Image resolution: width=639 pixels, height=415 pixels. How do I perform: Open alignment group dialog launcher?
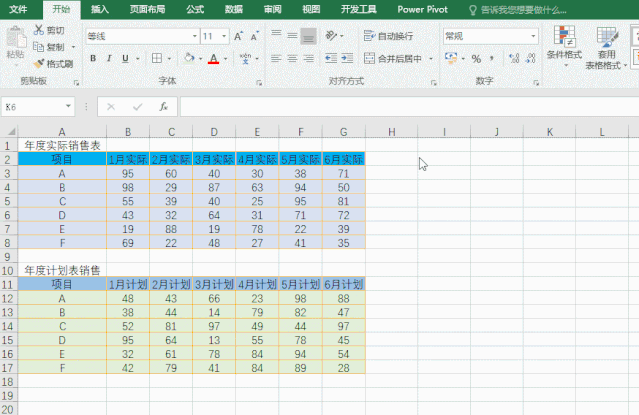(434, 83)
